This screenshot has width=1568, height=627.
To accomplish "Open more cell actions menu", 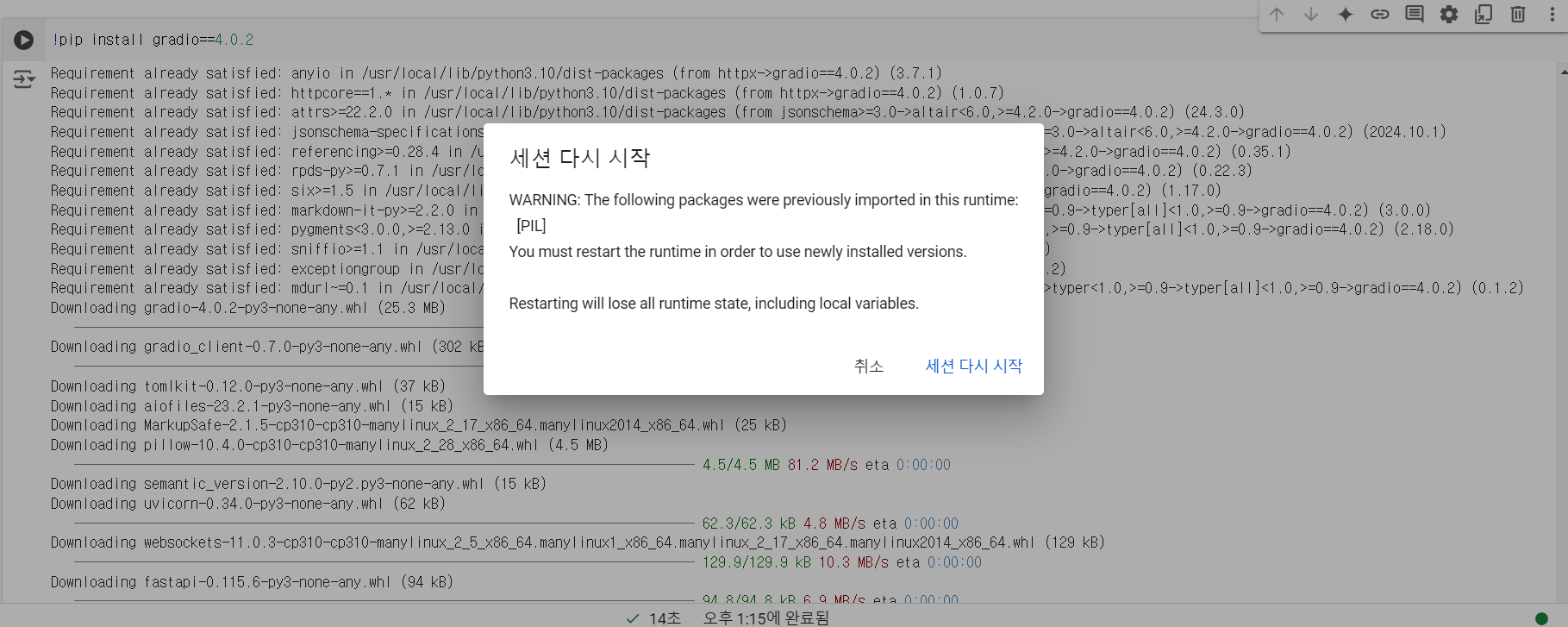I will point(1552,15).
